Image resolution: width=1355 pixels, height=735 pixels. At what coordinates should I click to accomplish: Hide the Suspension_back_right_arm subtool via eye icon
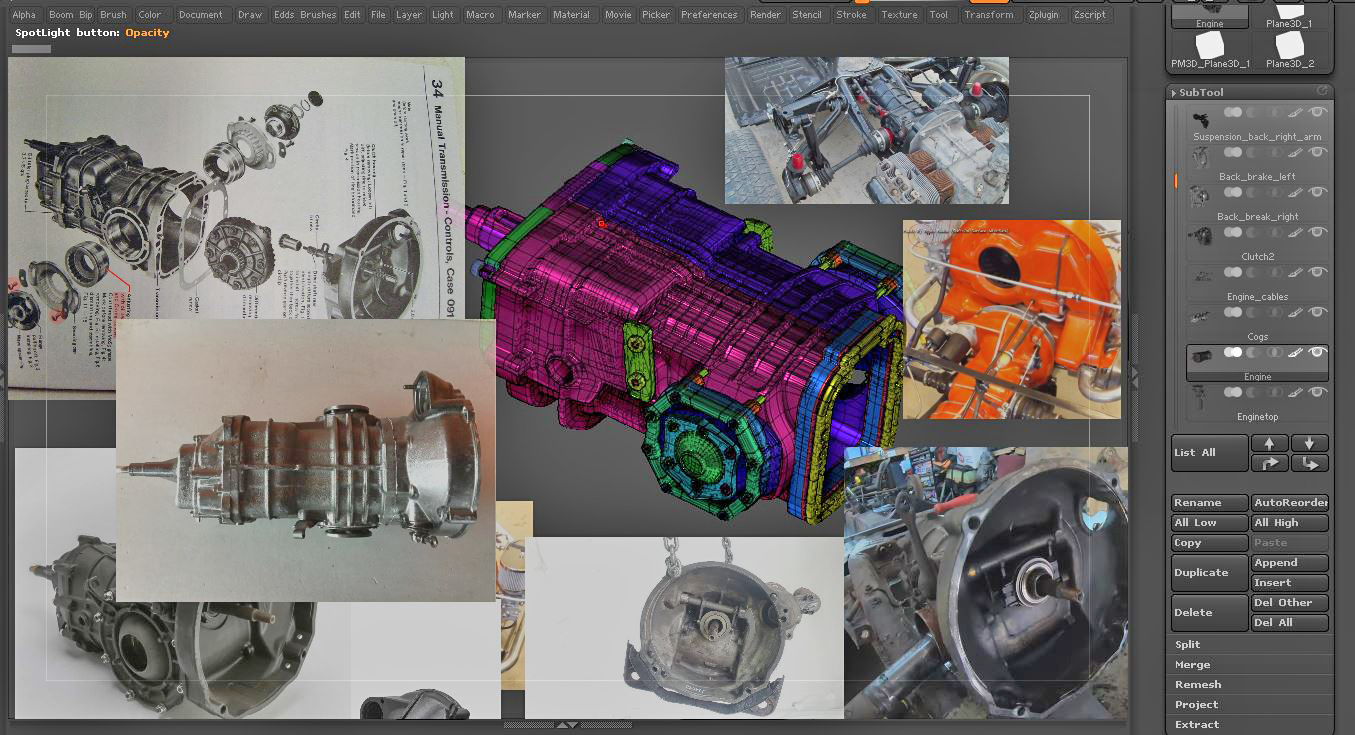point(1318,113)
